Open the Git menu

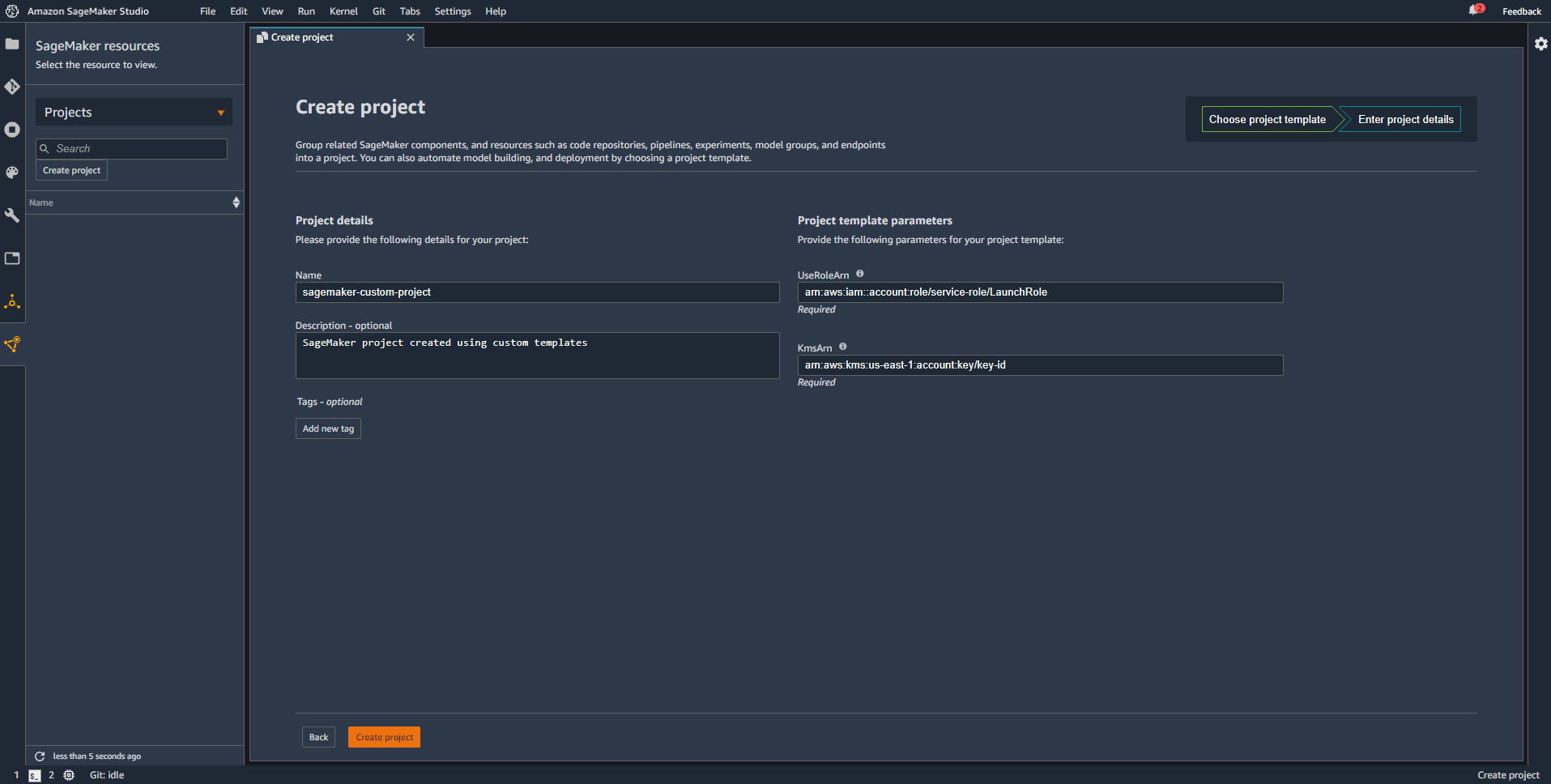pyautogui.click(x=379, y=11)
